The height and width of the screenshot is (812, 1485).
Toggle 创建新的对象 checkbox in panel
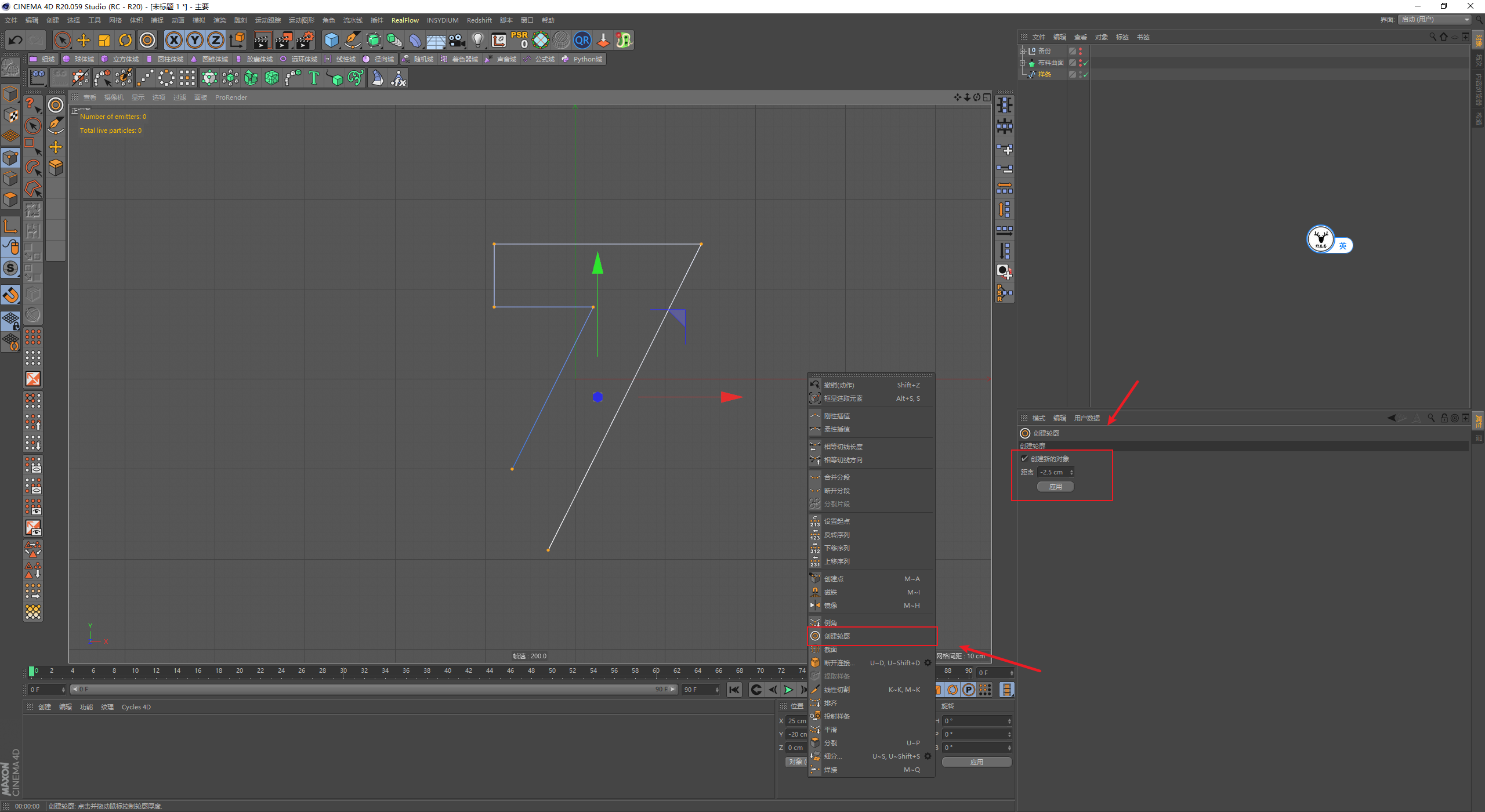point(1025,458)
